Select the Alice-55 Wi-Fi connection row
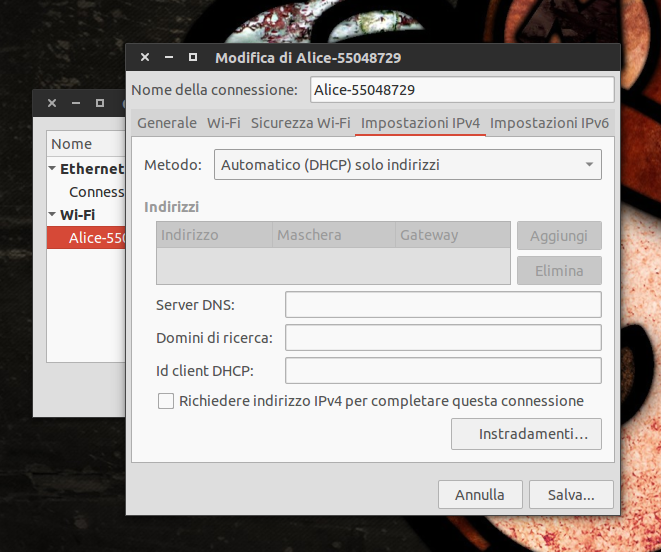This screenshot has width=661, height=552. 86,238
